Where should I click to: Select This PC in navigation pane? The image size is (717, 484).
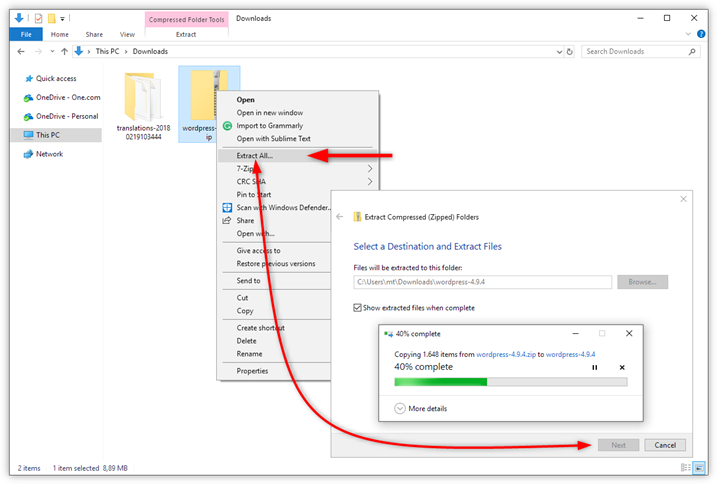point(56,135)
